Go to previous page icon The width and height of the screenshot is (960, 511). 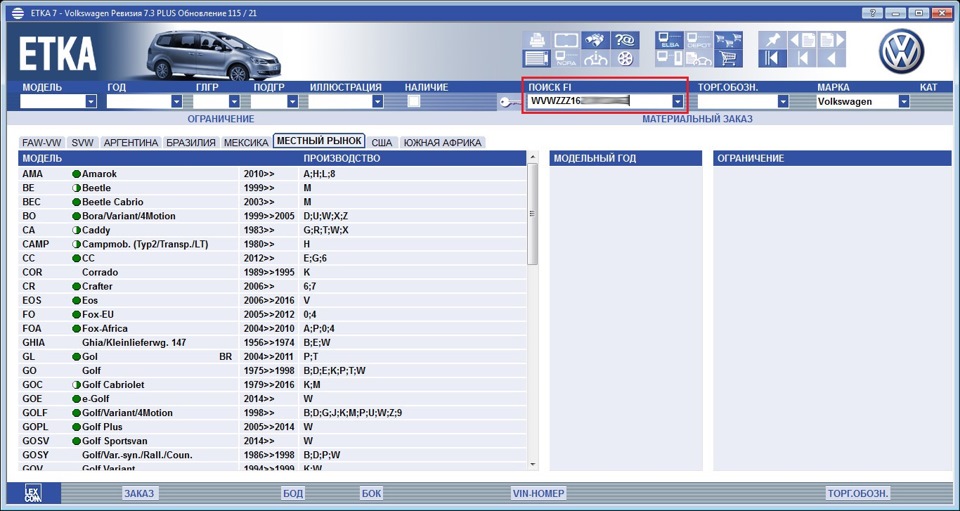point(802,40)
